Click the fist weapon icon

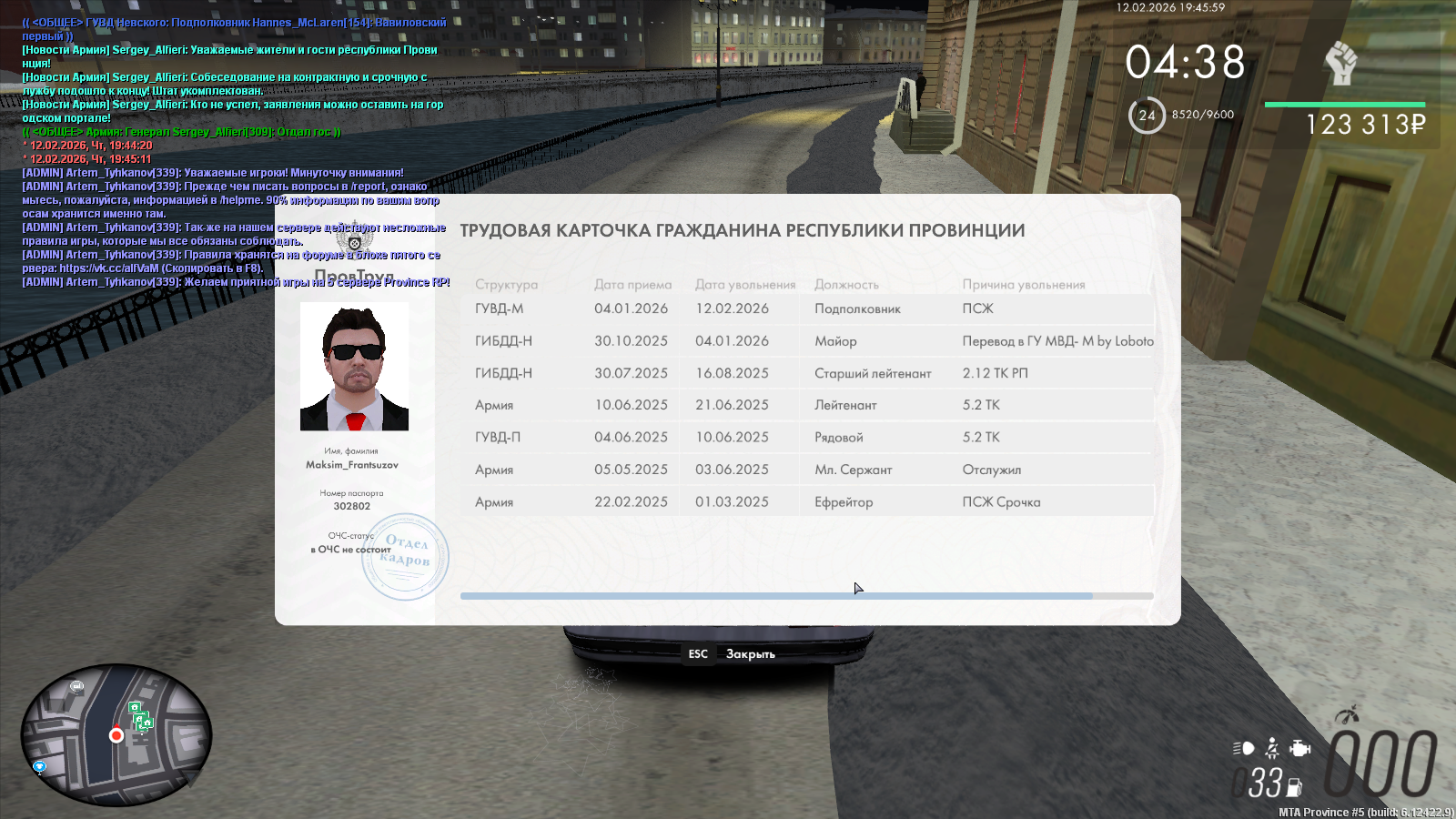coord(1340,64)
